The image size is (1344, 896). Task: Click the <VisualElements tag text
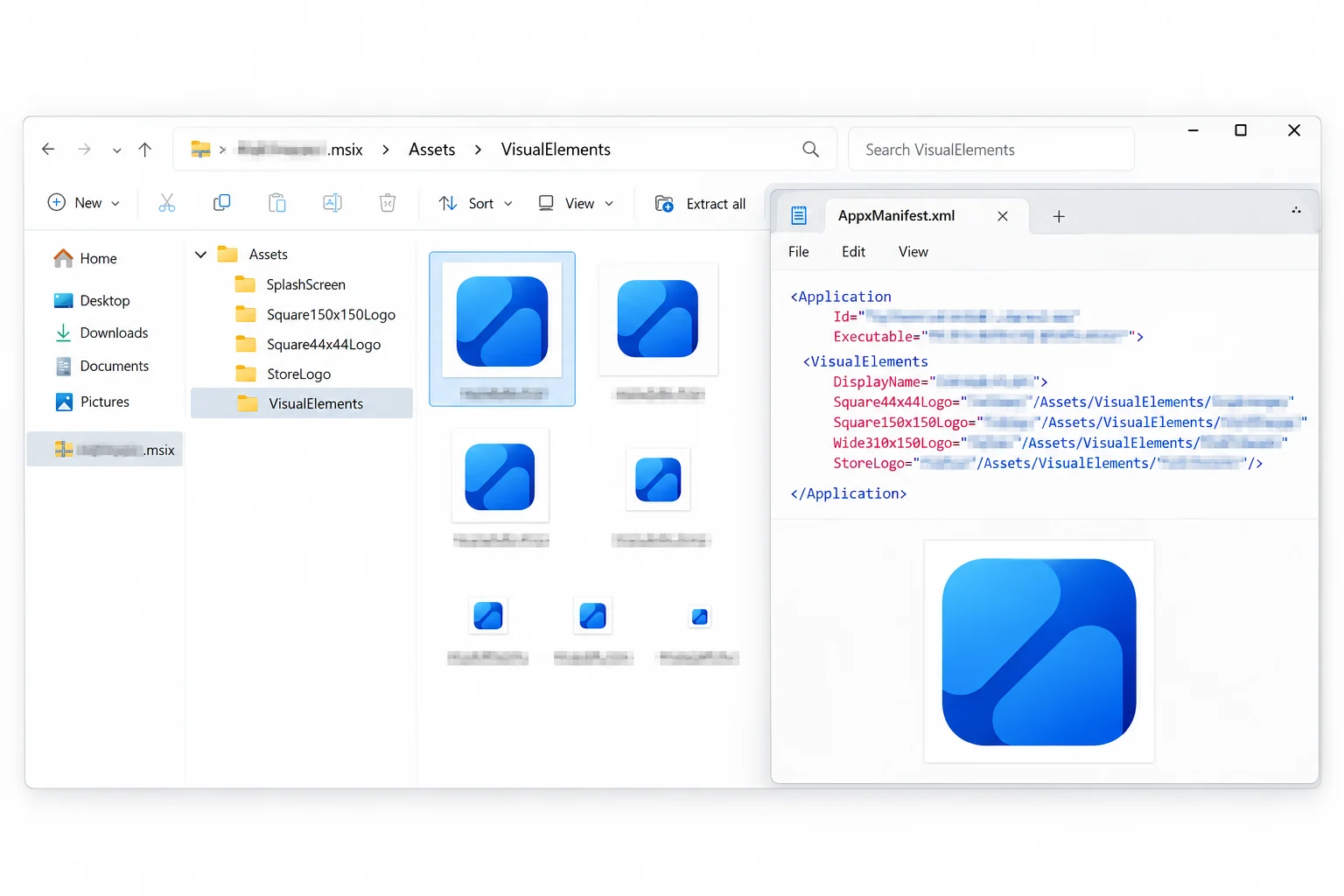[865, 361]
